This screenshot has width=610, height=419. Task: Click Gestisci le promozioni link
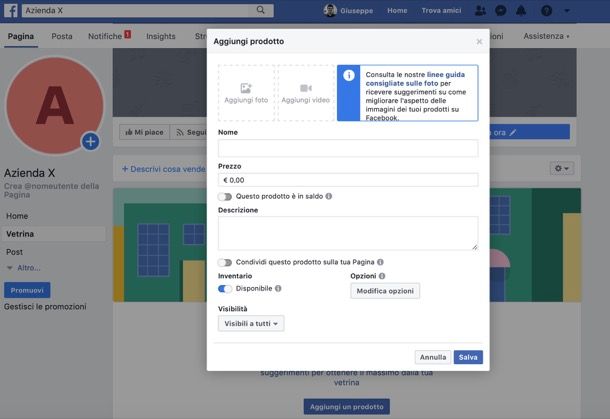point(45,307)
